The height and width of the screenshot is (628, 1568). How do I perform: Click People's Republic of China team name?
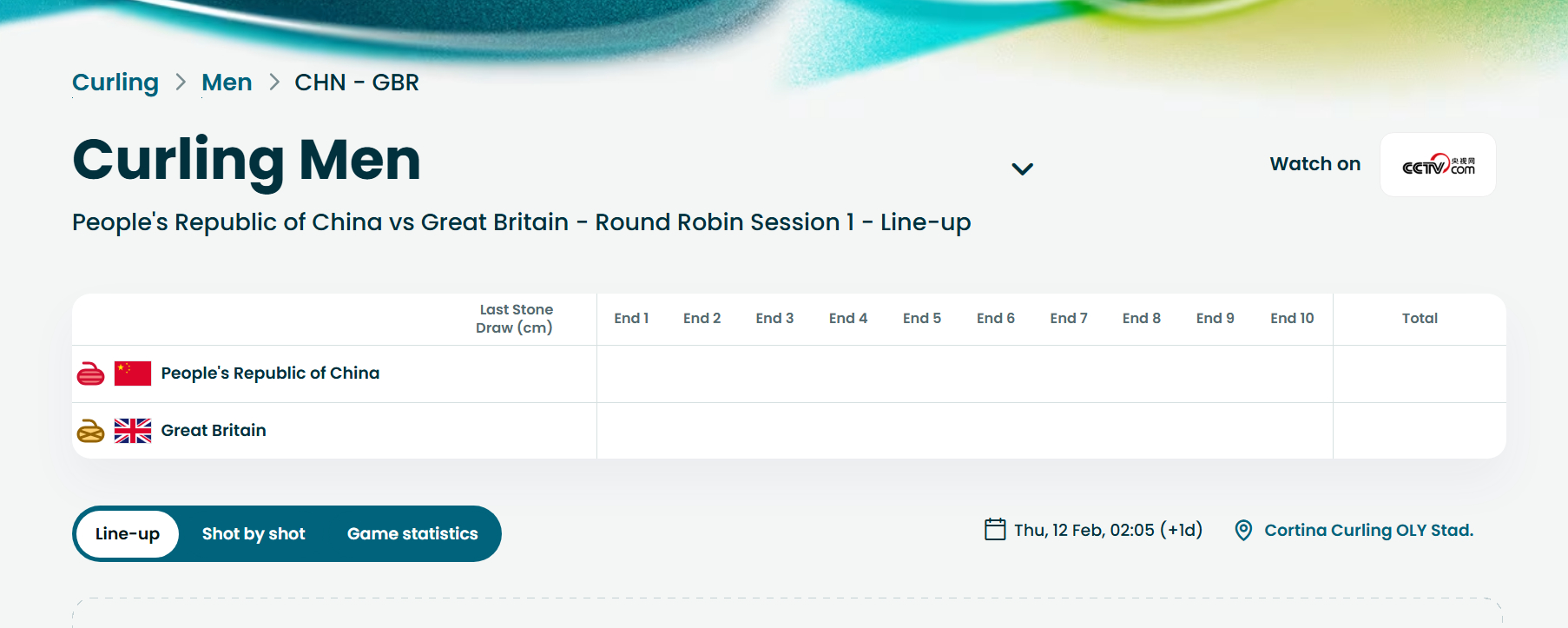coord(270,373)
